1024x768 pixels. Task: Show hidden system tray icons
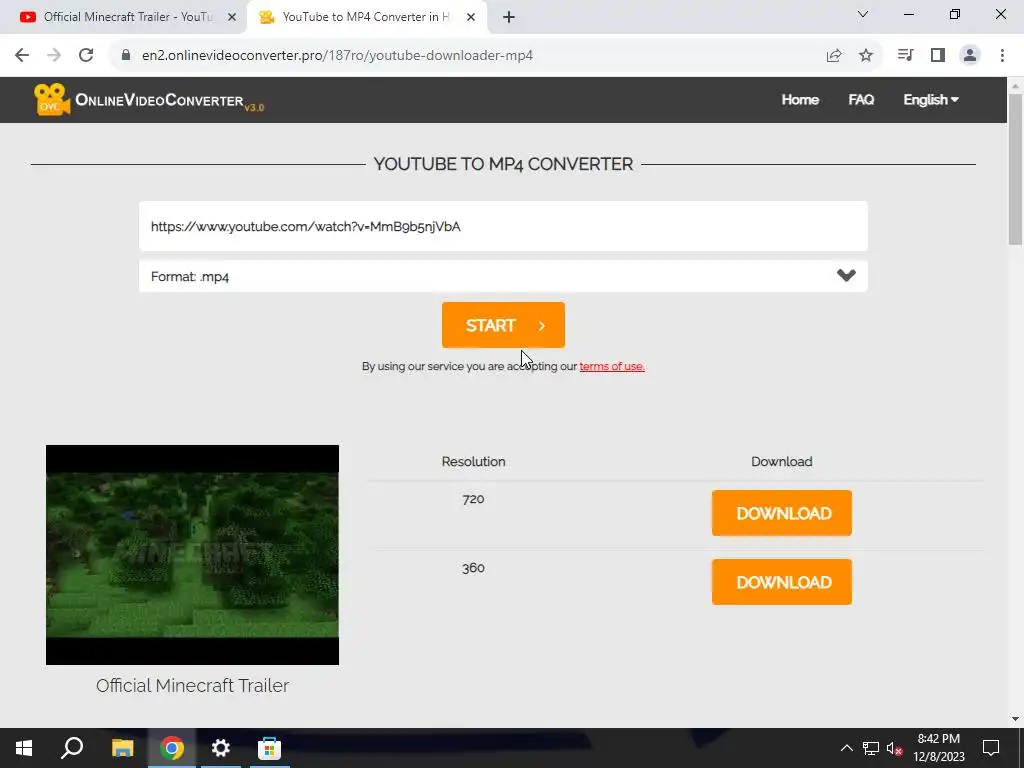[x=846, y=748]
